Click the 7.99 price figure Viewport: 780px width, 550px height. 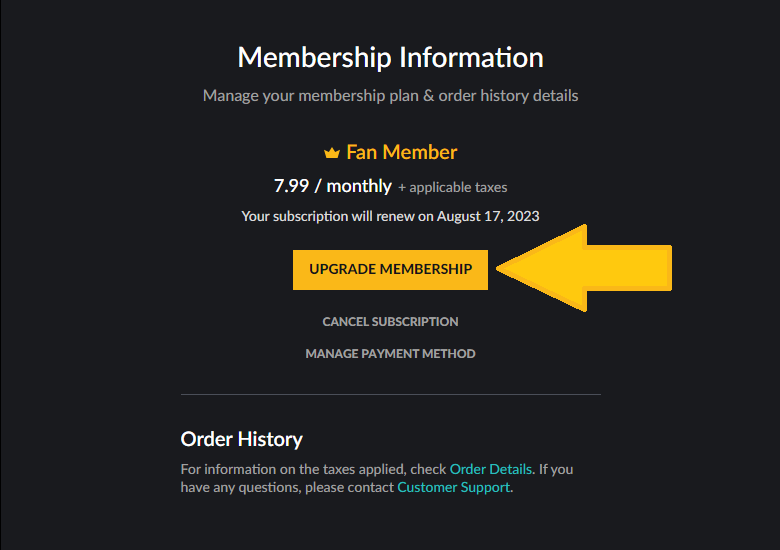(292, 186)
